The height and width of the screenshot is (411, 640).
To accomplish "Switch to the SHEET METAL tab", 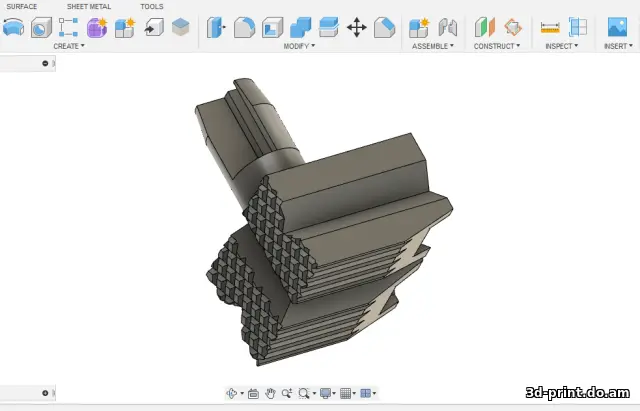I will [89, 7].
